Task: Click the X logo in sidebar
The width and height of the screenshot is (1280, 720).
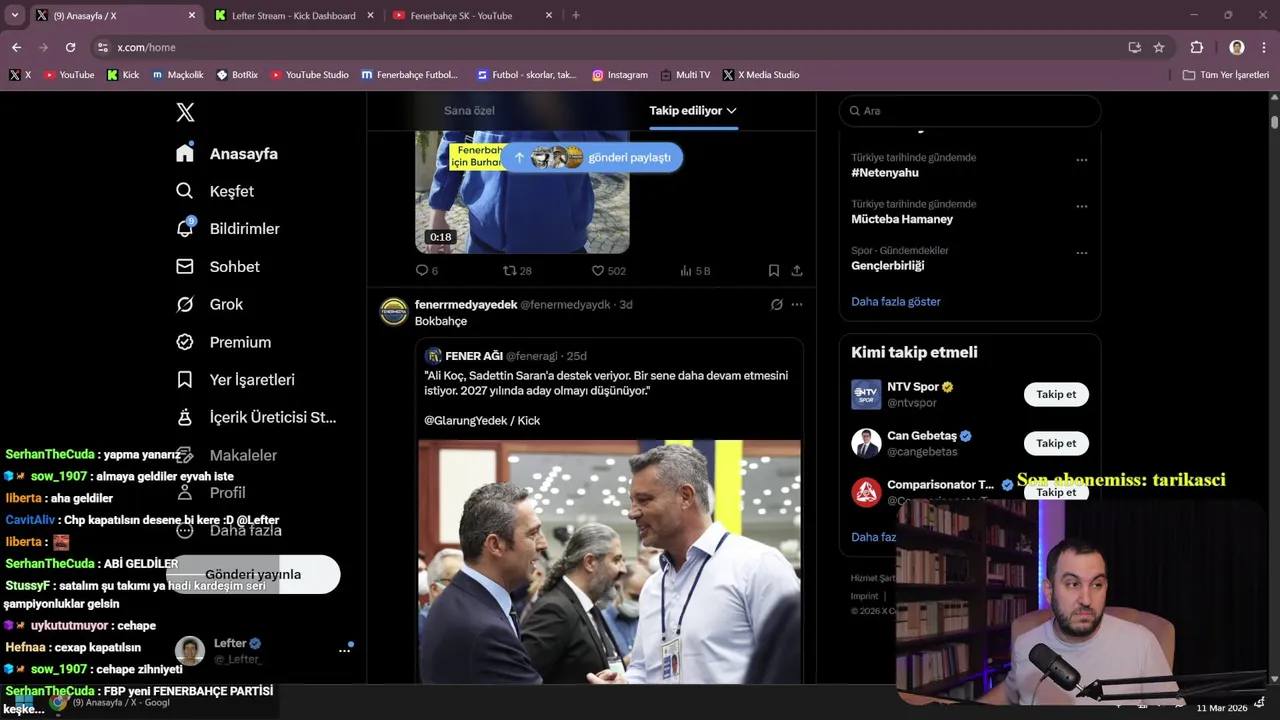Action: coord(185,112)
